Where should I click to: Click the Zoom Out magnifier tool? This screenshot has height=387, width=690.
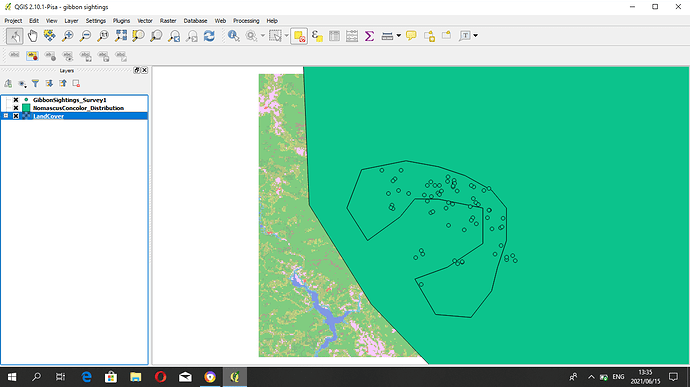click(x=85, y=36)
